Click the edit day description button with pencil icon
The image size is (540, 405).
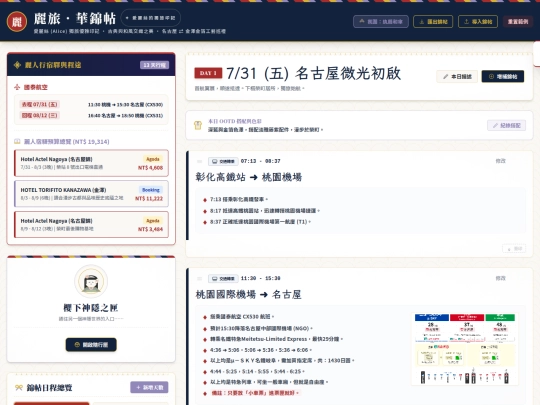[x=457, y=76]
